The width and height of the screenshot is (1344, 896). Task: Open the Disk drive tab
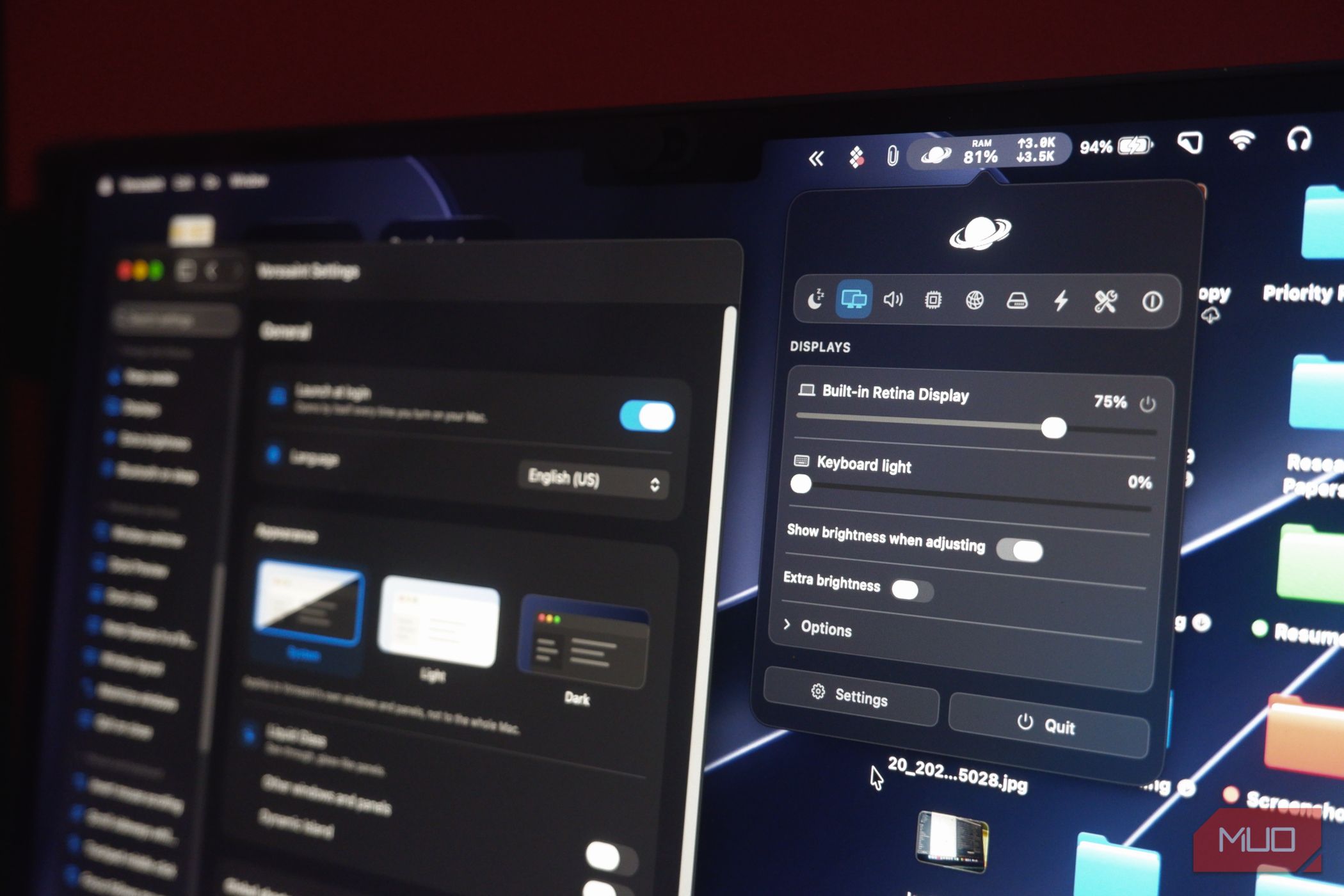(x=1017, y=301)
